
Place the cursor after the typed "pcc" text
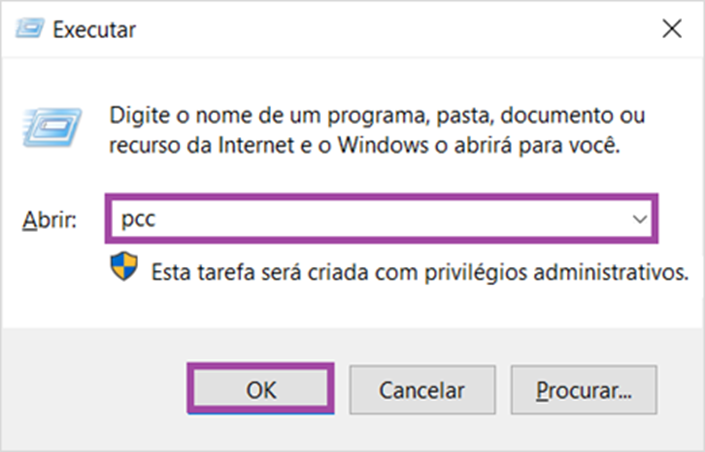tap(158, 219)
